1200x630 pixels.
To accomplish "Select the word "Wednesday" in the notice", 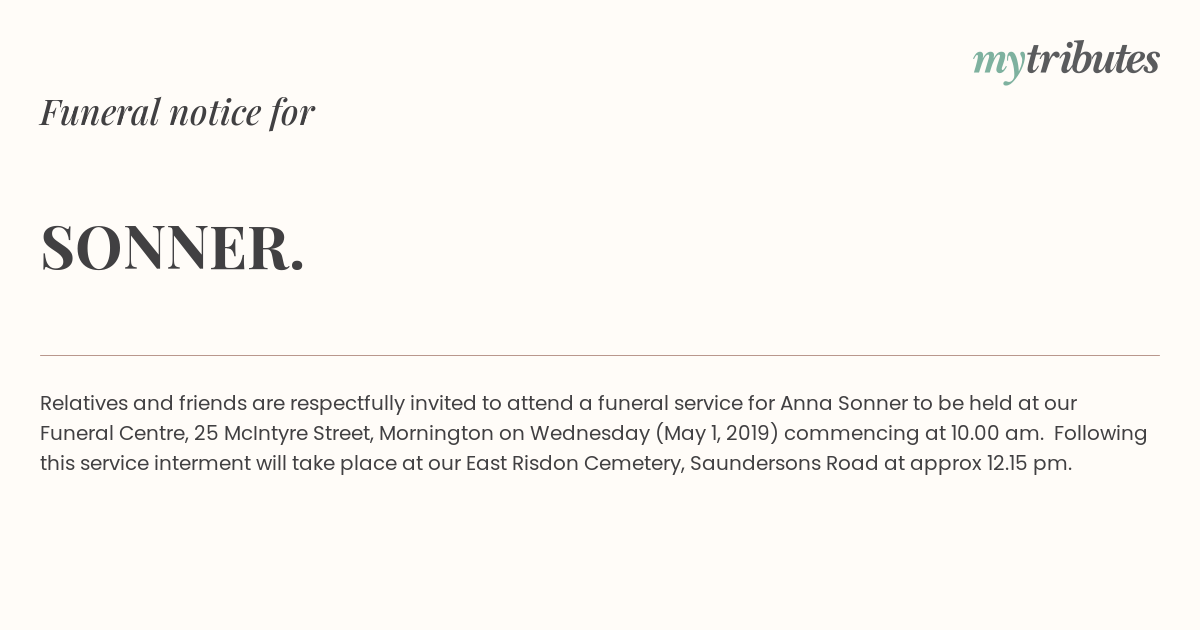I will [x=590, y=433].
